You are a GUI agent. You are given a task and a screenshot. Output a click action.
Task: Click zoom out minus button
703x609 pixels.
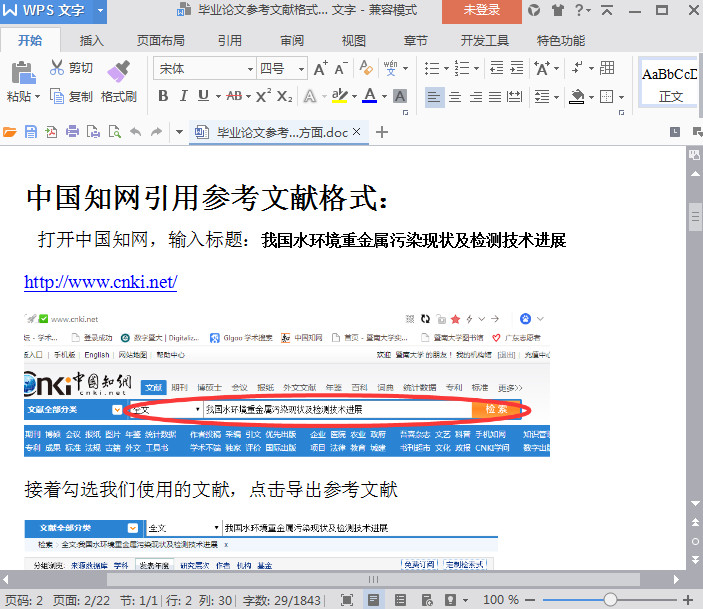[530, 600]
